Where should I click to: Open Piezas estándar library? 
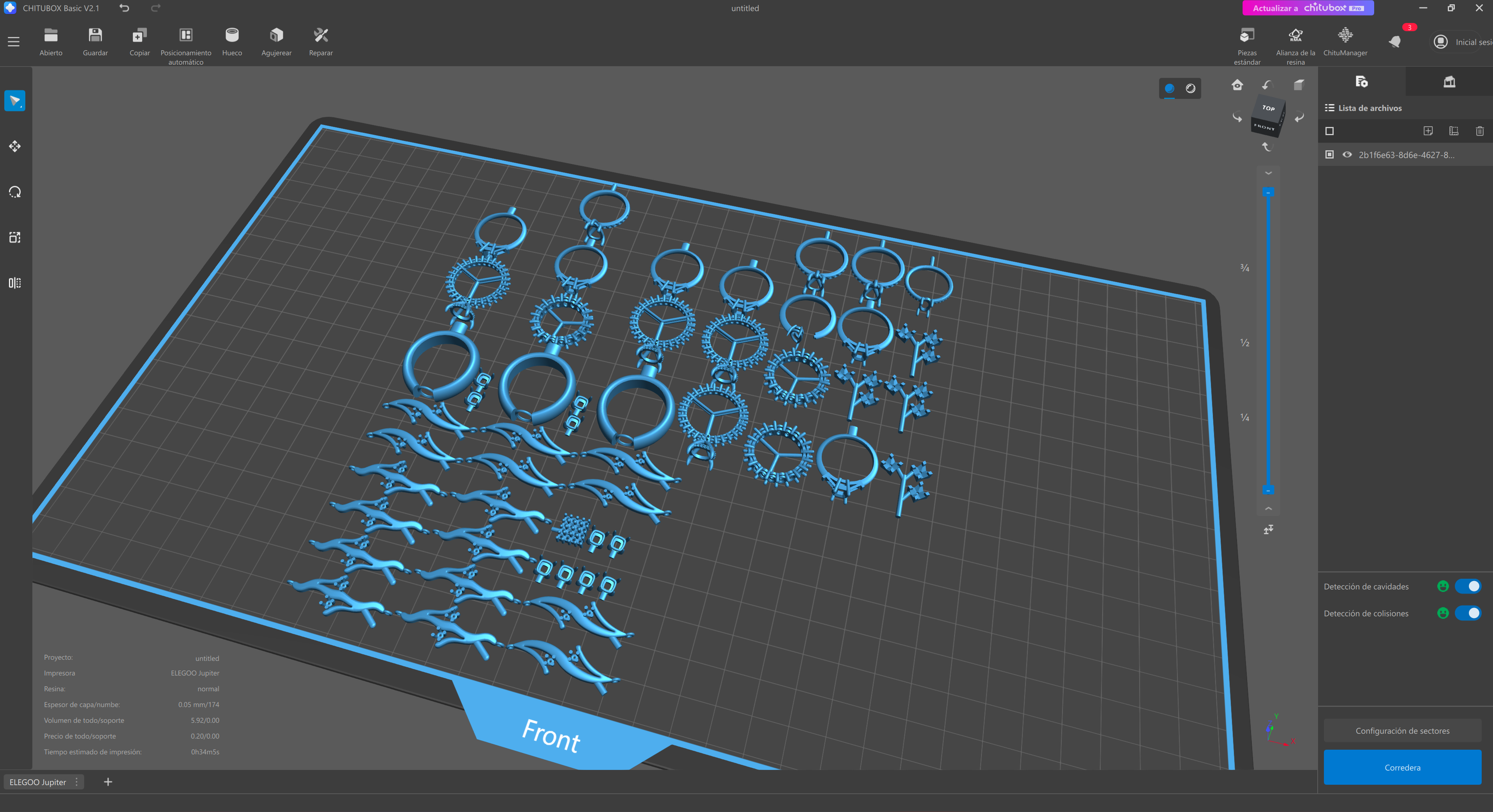pyautogui.click(x=1247, y=46)
